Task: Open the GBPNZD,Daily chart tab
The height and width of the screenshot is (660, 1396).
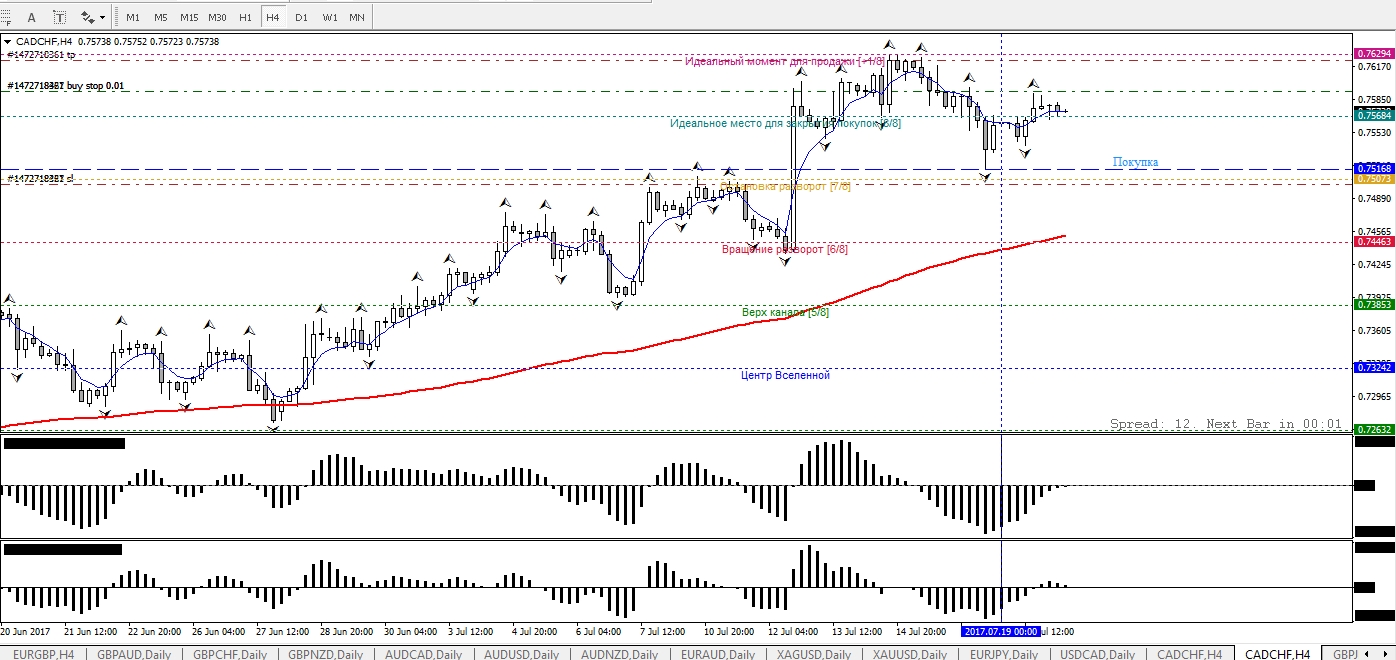Action: click(325, 653)
